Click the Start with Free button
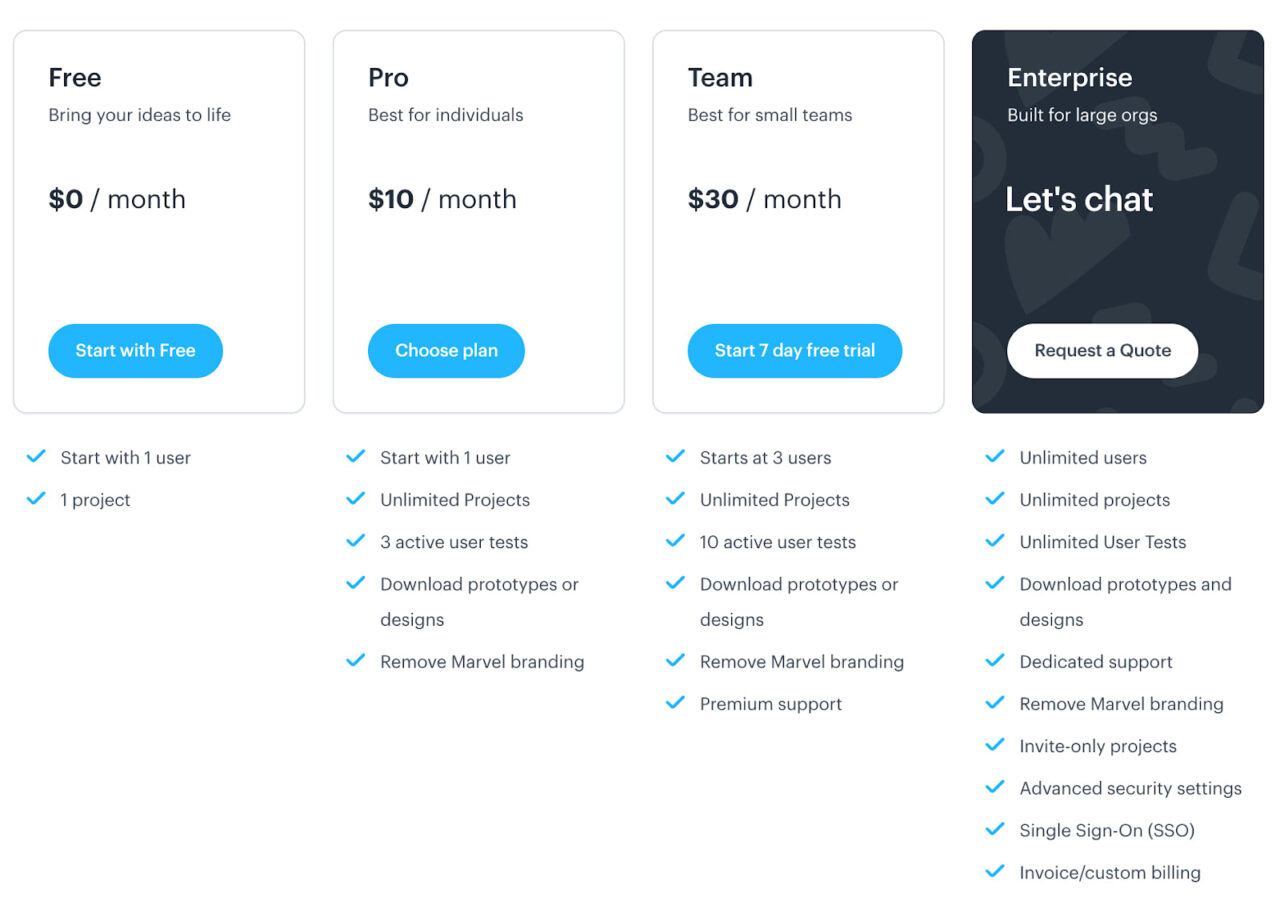1280x921 pixels. 135,351
